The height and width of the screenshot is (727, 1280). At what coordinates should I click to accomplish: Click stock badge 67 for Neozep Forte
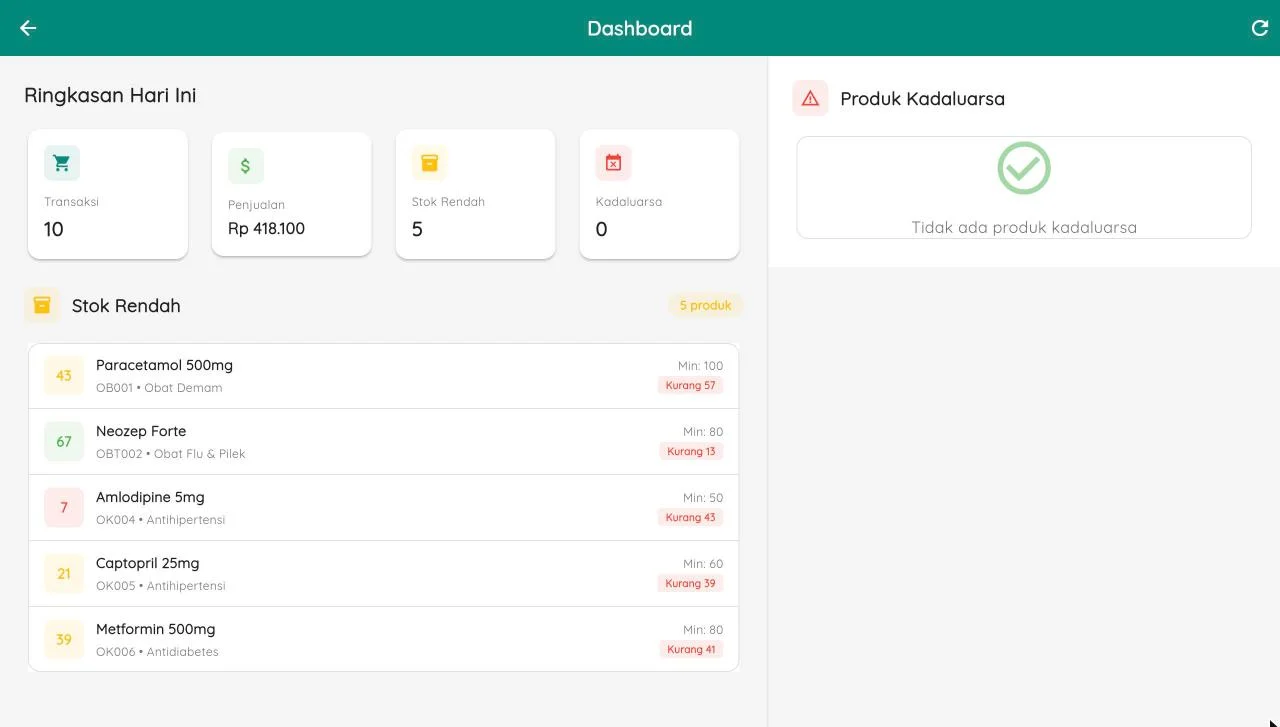[x=64, y=442]
